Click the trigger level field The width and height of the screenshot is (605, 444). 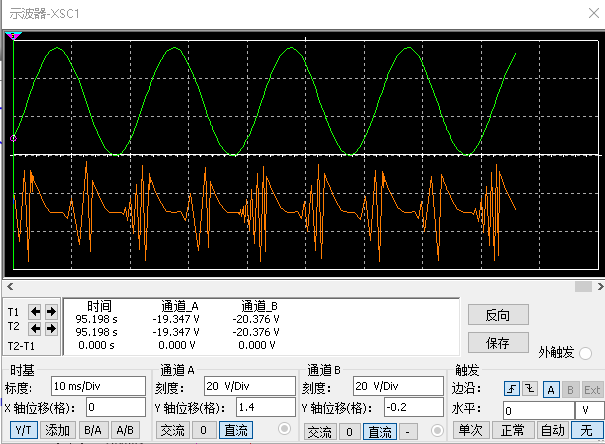(x=539, y=410)
